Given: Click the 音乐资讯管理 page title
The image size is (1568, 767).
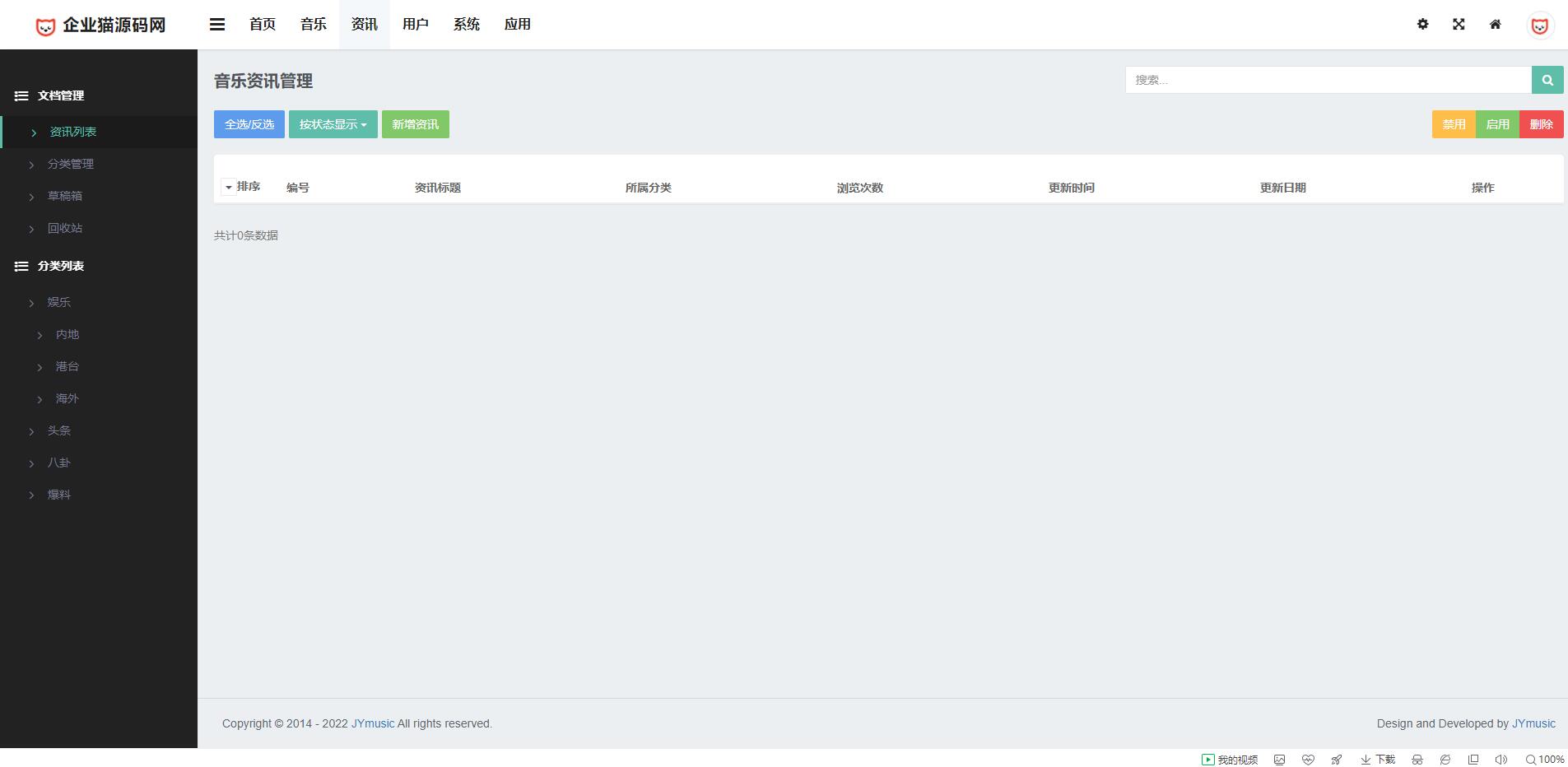Looking at the screenshot, I should pyautogui.click(x=263, y=81).
